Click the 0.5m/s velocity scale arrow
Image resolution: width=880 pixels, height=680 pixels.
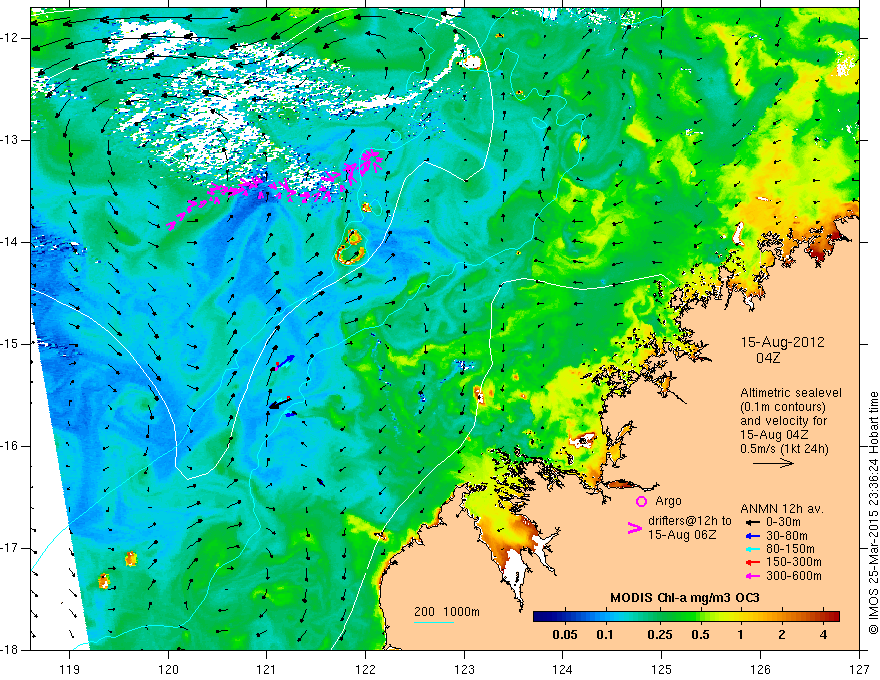773,463
